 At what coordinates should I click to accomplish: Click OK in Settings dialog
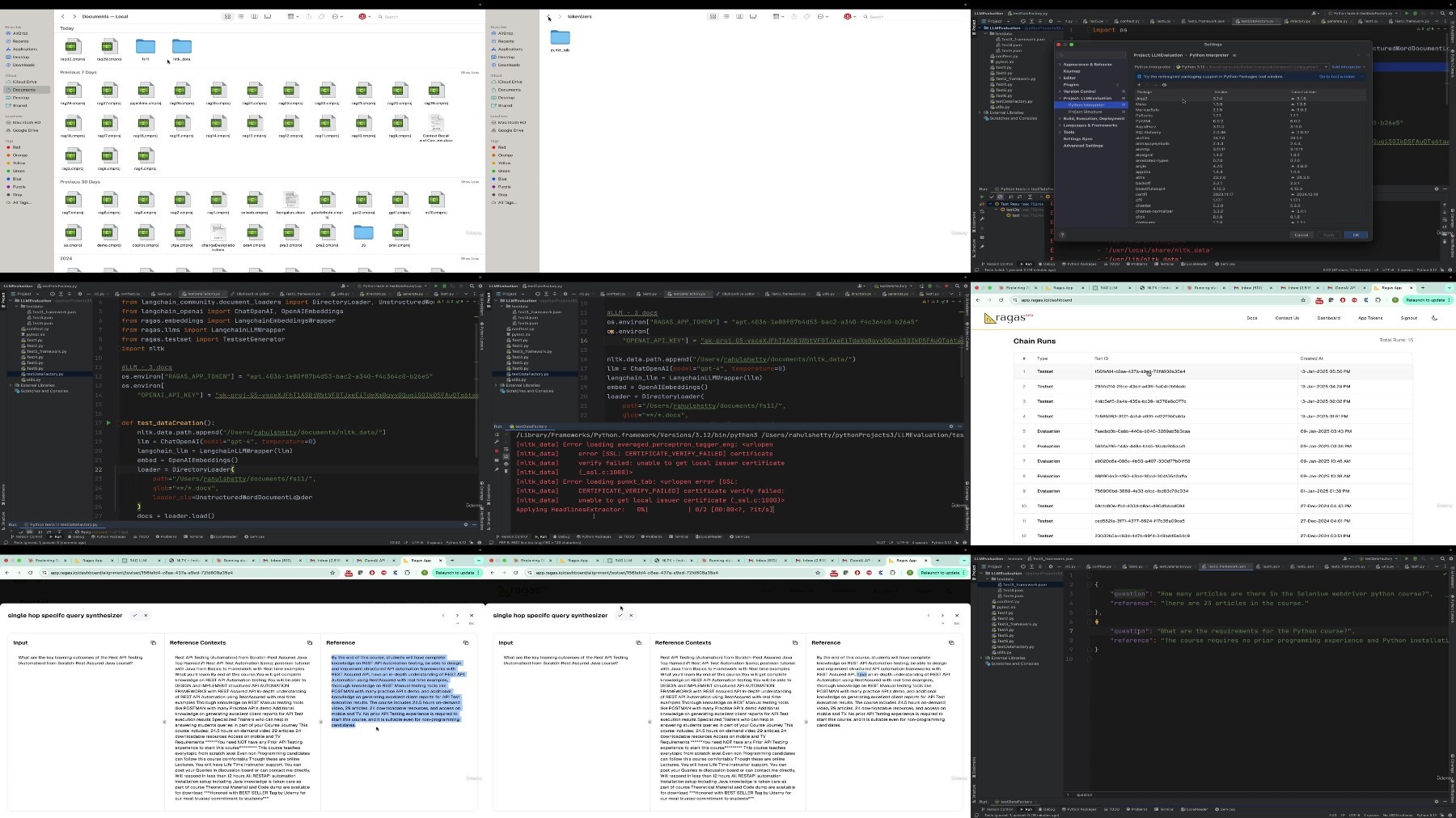click(x=1356, y=235)
